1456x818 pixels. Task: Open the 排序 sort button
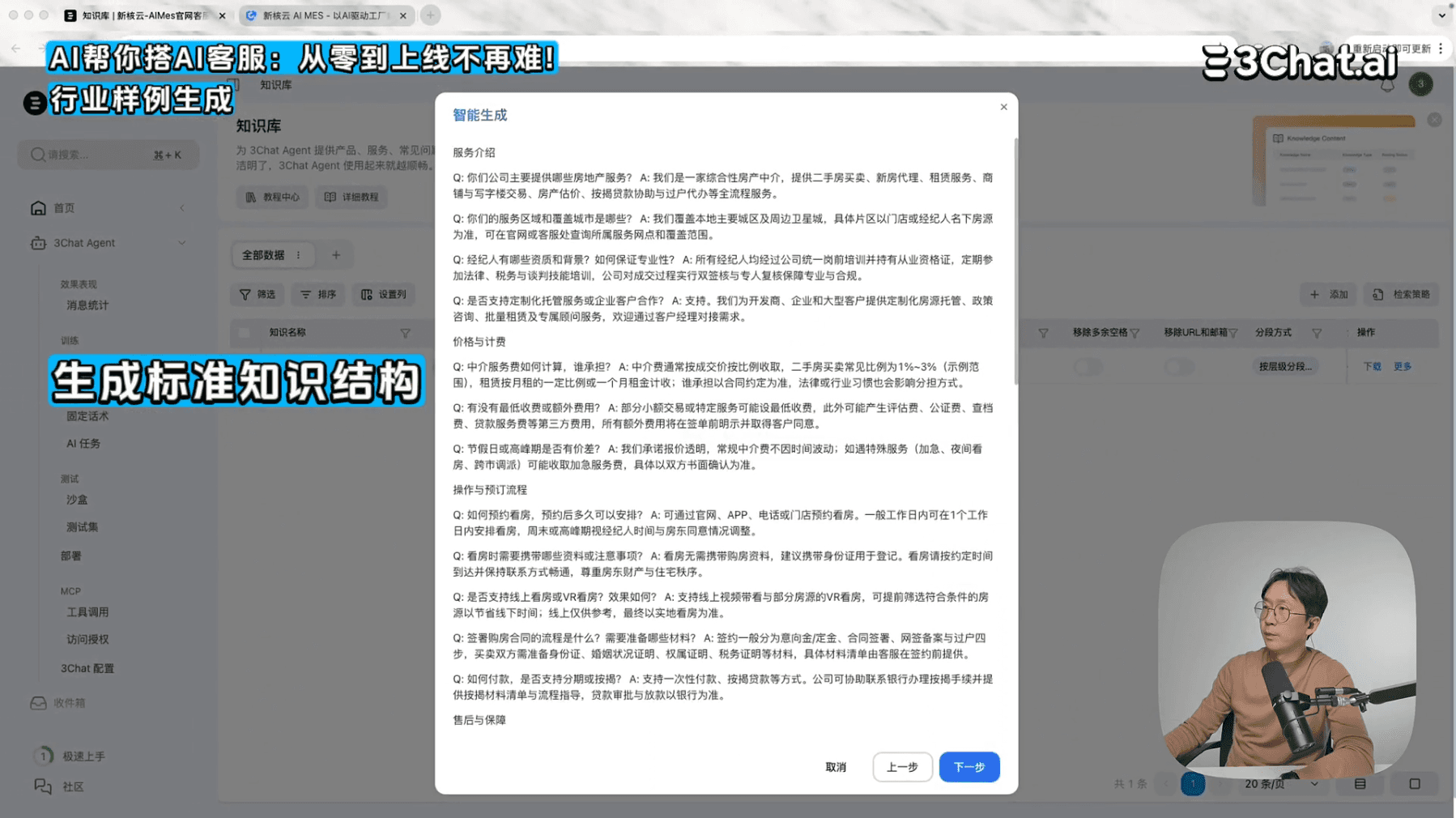click(x=318, y=295)
